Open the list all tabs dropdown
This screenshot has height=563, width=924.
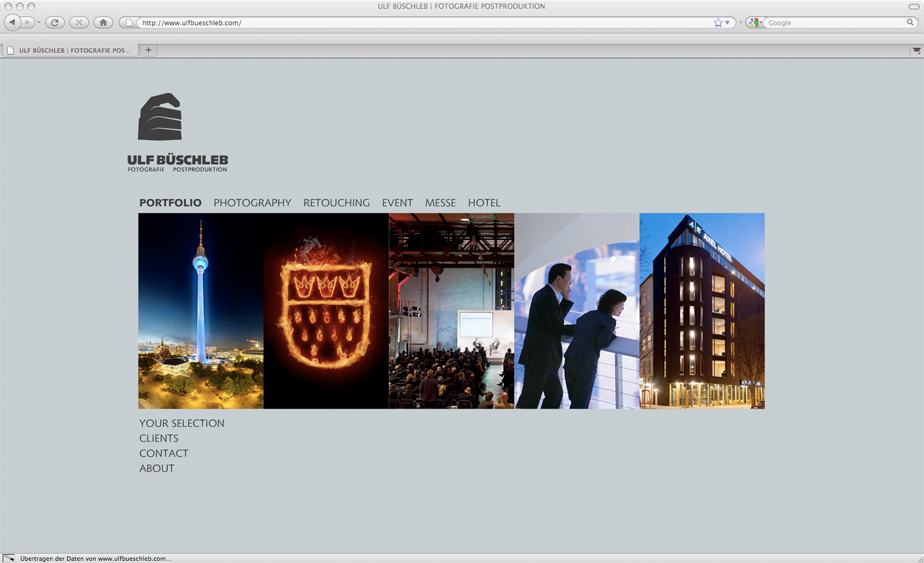(x=916, y=50)
